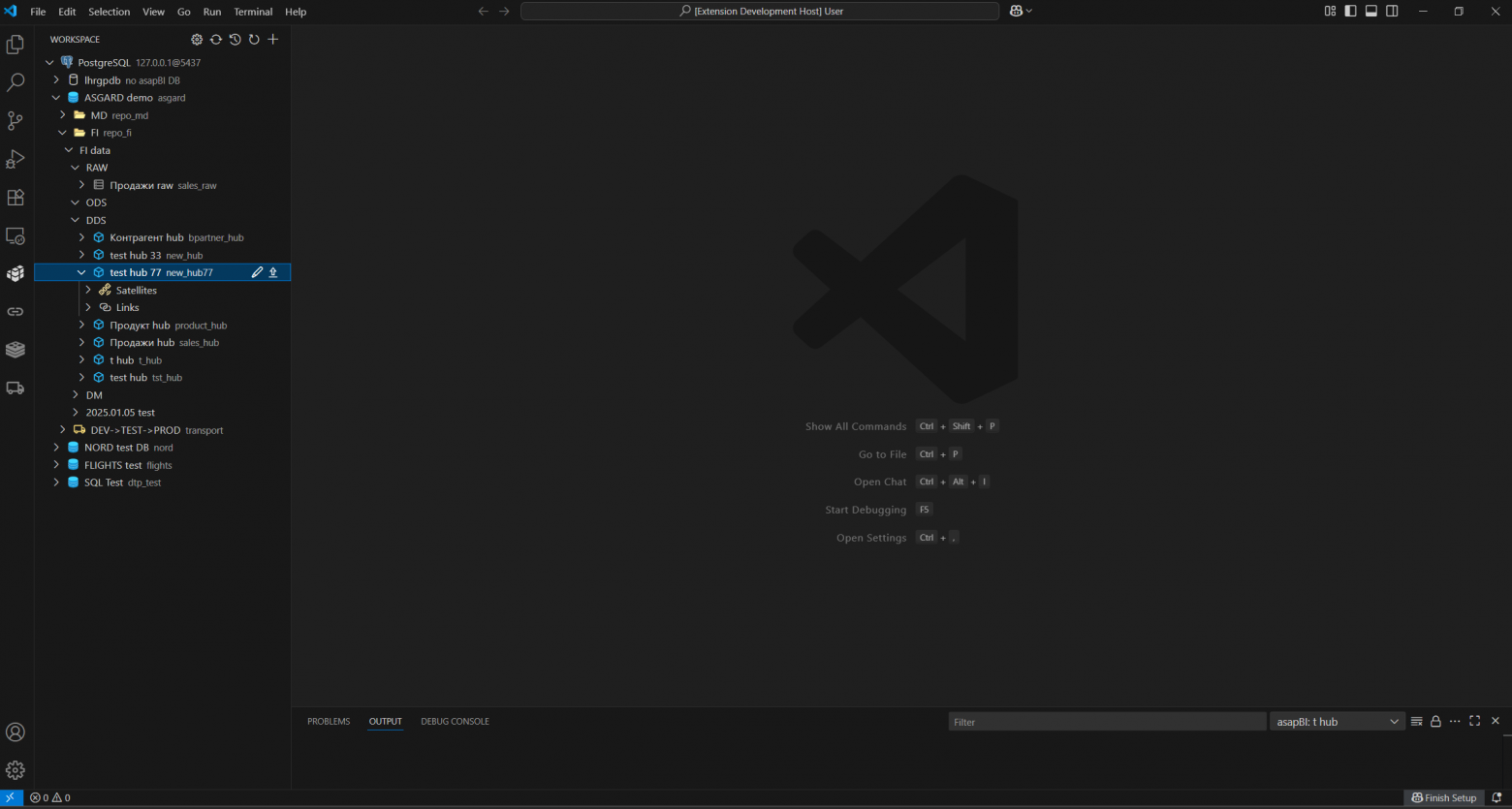Toggle the primary side bar visibility
This screenshot has width=1512, height=809.
pyautogui.click(x=1350, y=11)
